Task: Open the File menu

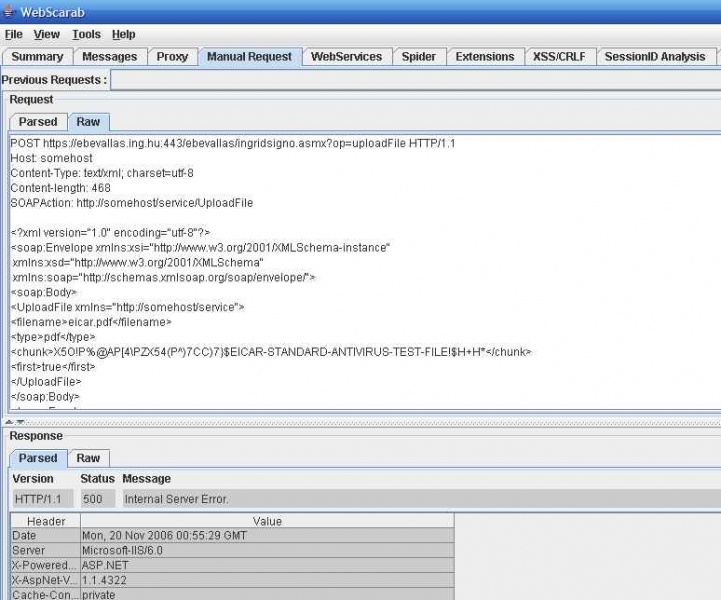Action: (x=14, y=34)
